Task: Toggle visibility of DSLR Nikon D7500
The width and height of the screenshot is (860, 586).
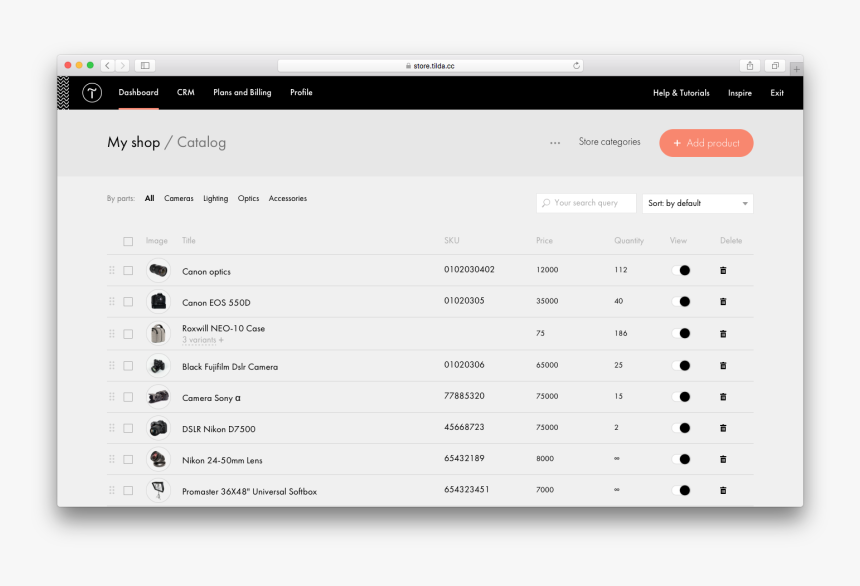Action: coord(681,428)
